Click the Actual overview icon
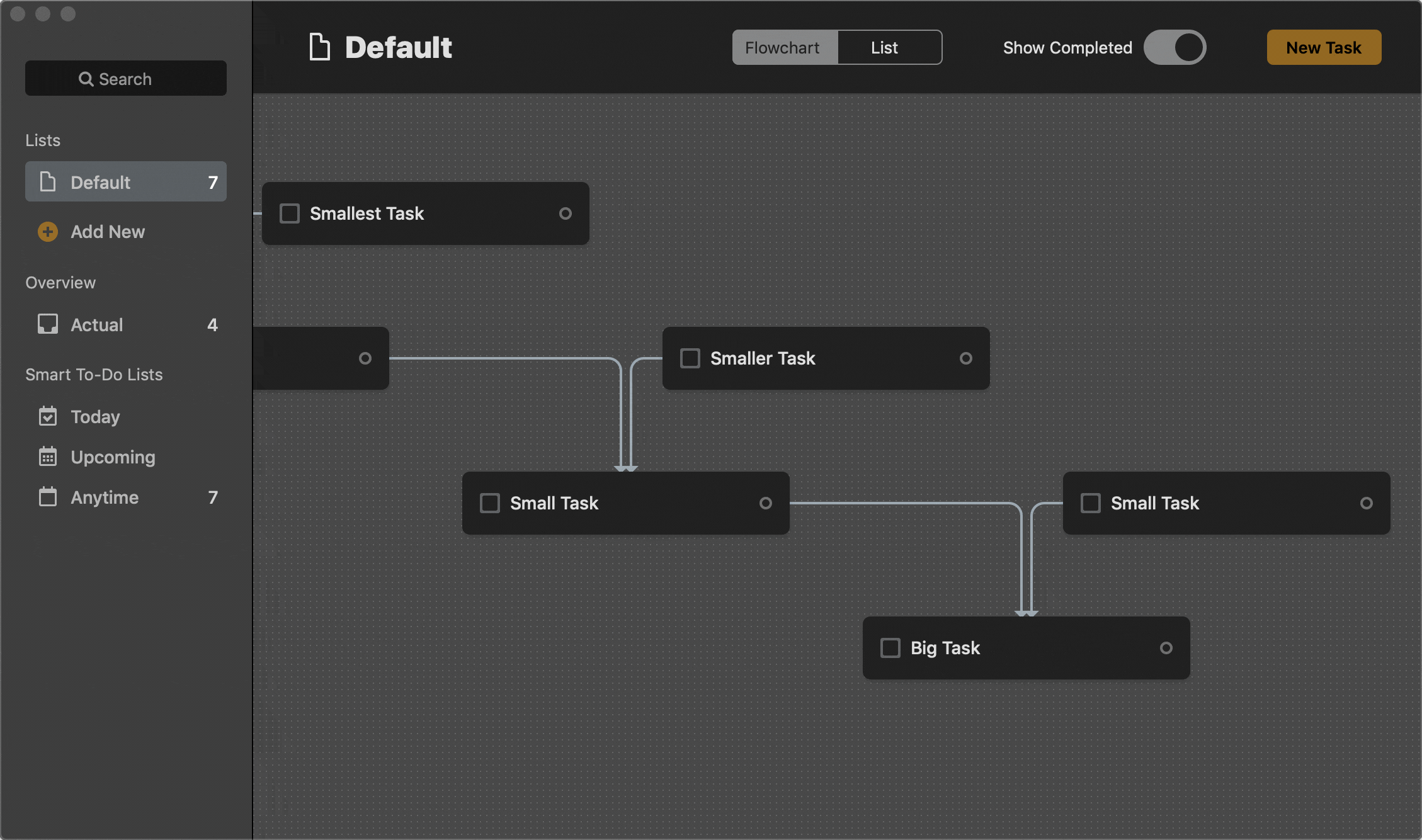Viewport: 1422px width, 840px height. coord(47,323)
